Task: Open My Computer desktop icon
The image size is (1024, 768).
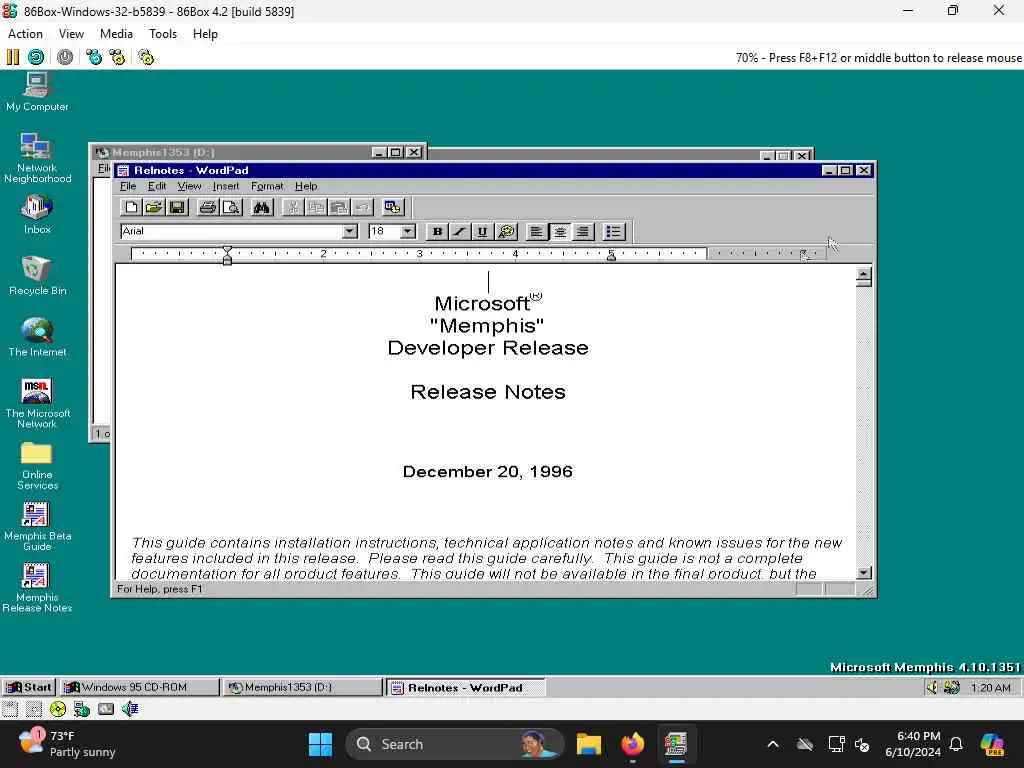Action: click(x=37, y=92)
